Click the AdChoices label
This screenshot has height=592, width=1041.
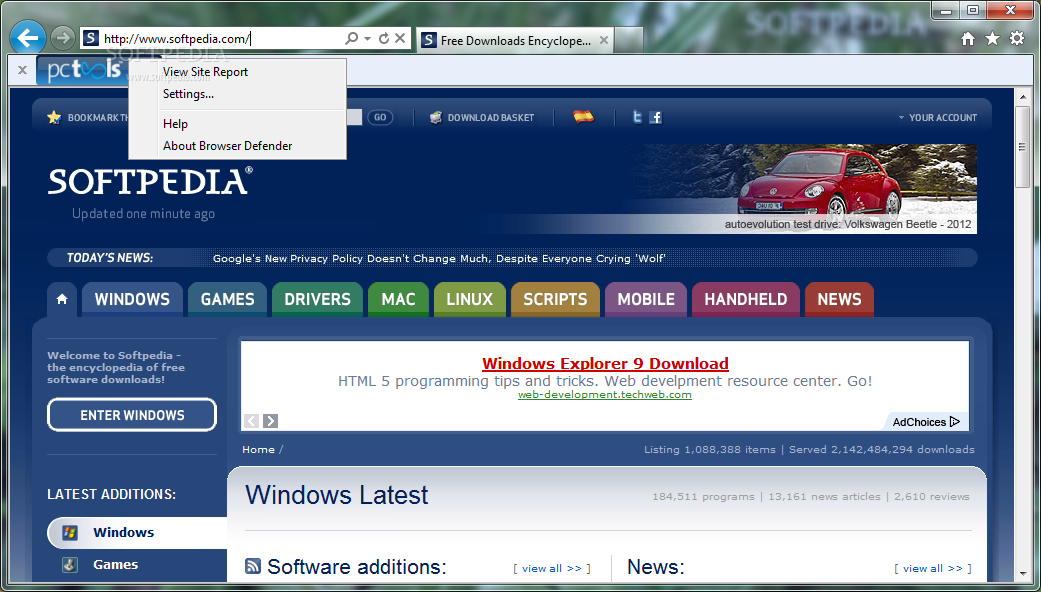pyautogui.click(x=925, y=421)
